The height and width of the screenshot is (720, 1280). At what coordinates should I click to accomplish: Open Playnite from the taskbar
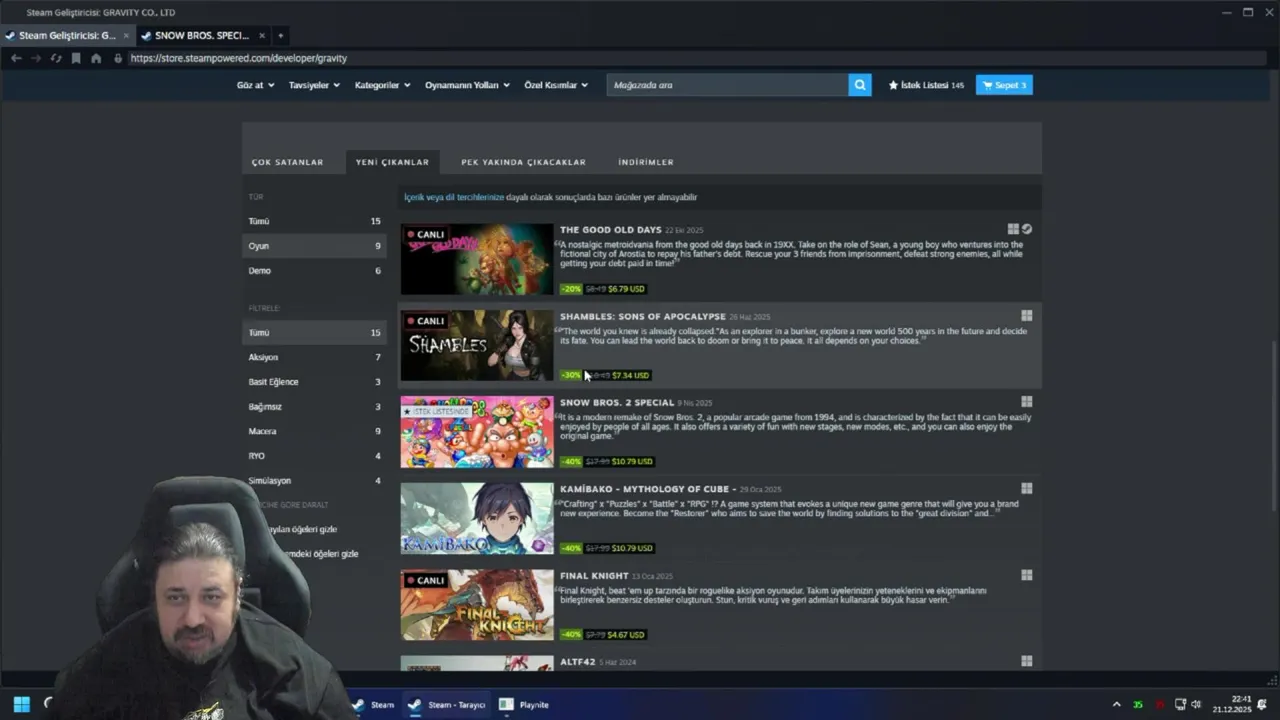[x=524, y=704]
